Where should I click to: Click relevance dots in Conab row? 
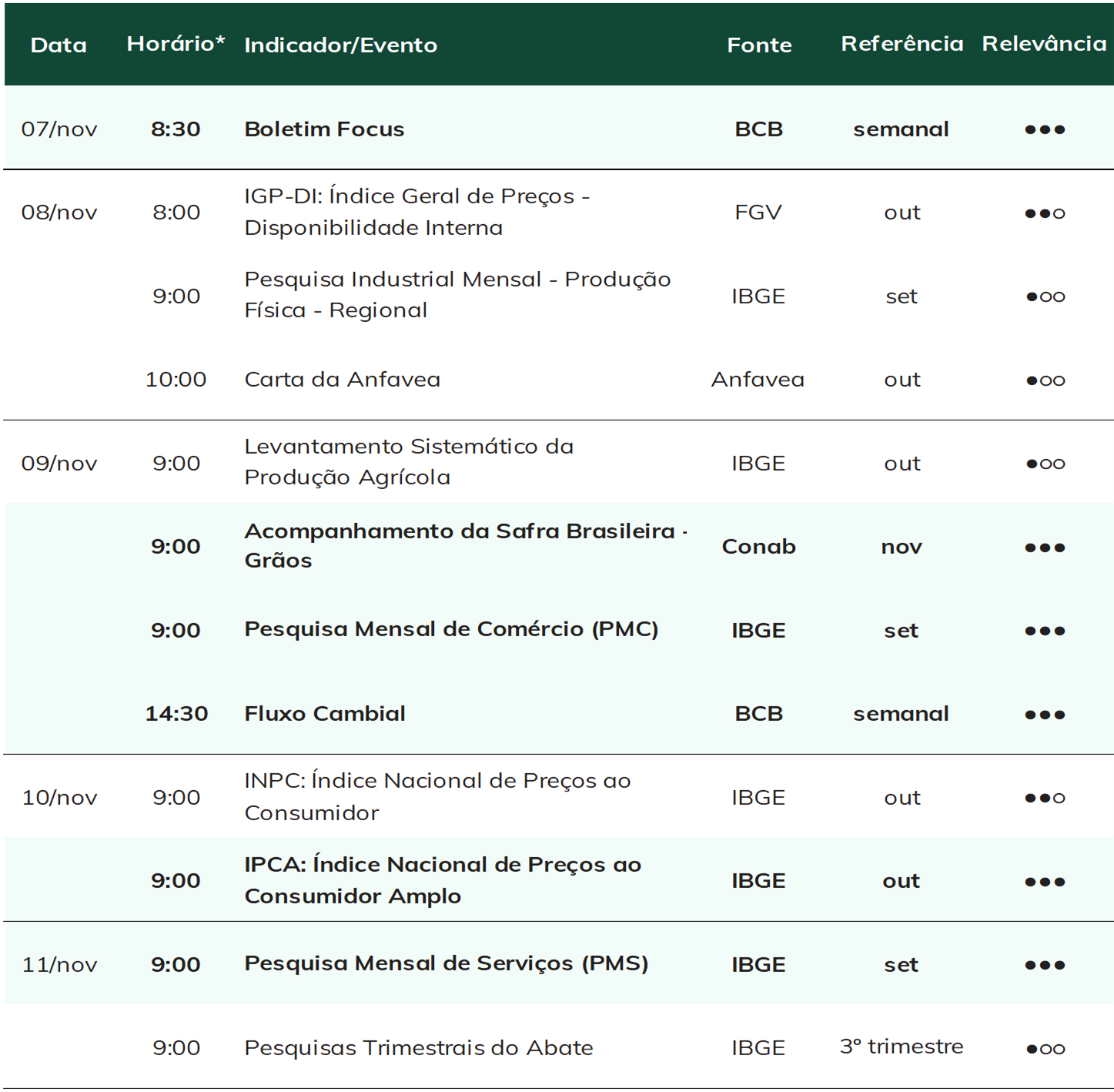coord(1045,548)
